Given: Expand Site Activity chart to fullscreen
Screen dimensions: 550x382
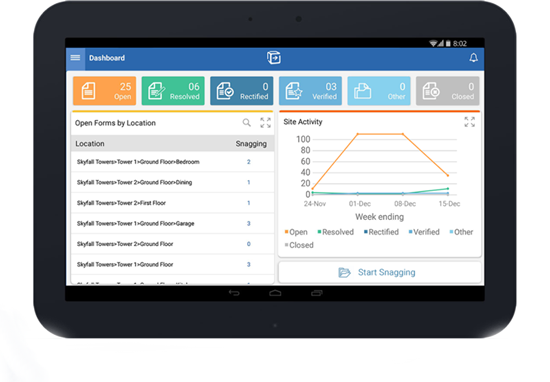Looking at the screenshot, I should 470,122.
